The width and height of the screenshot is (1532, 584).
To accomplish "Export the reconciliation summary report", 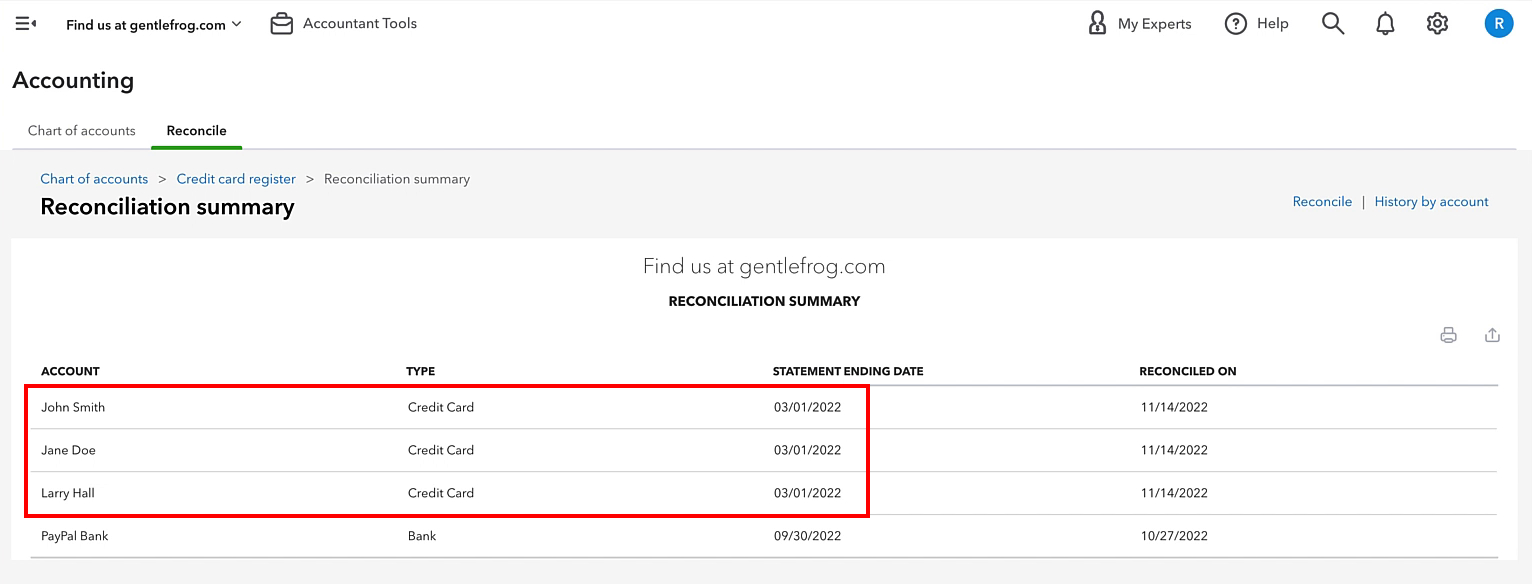I will (x=1492, y=335).
